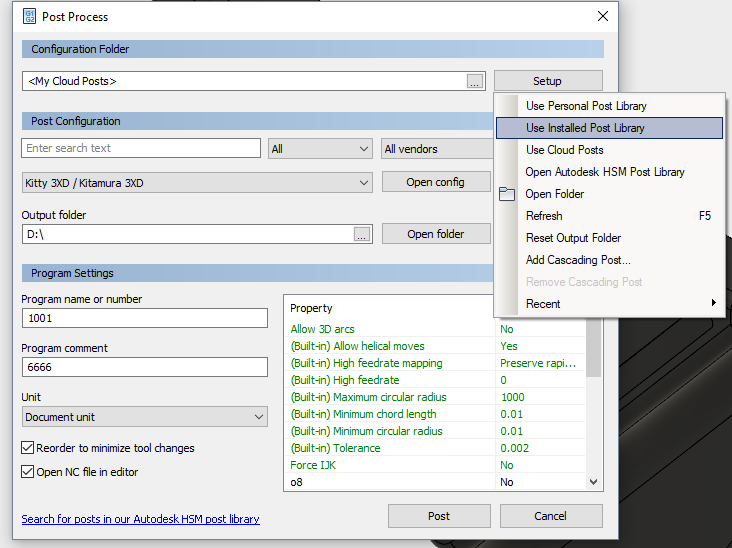Choose Open Folder in the Setup menu
This screenshot has height=548, width=732.
609,194
